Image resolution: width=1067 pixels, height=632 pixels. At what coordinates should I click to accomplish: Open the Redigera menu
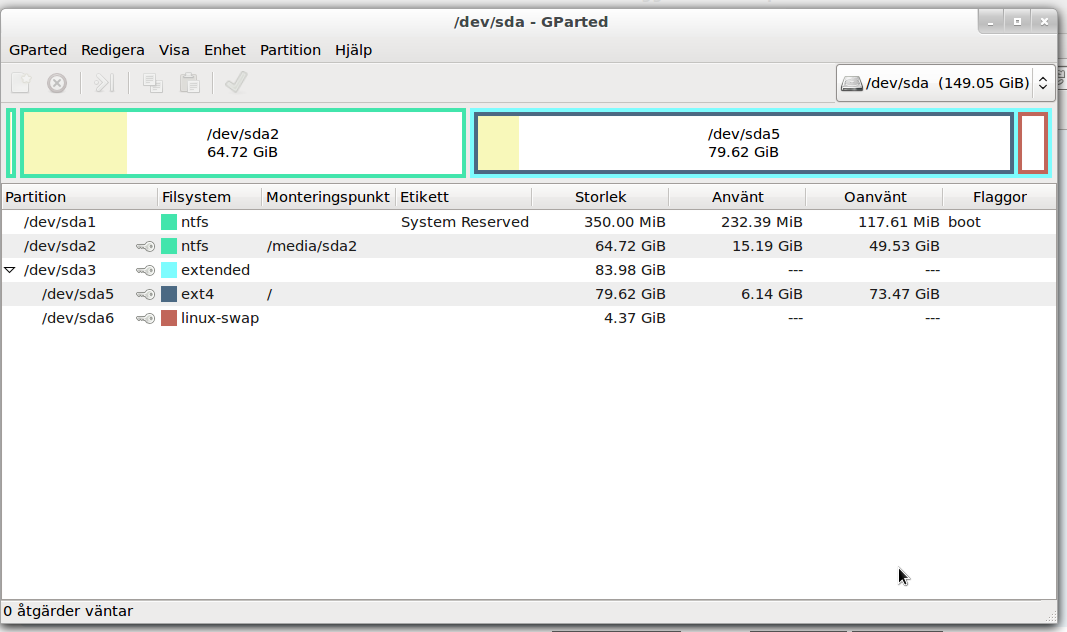[112, 50]
